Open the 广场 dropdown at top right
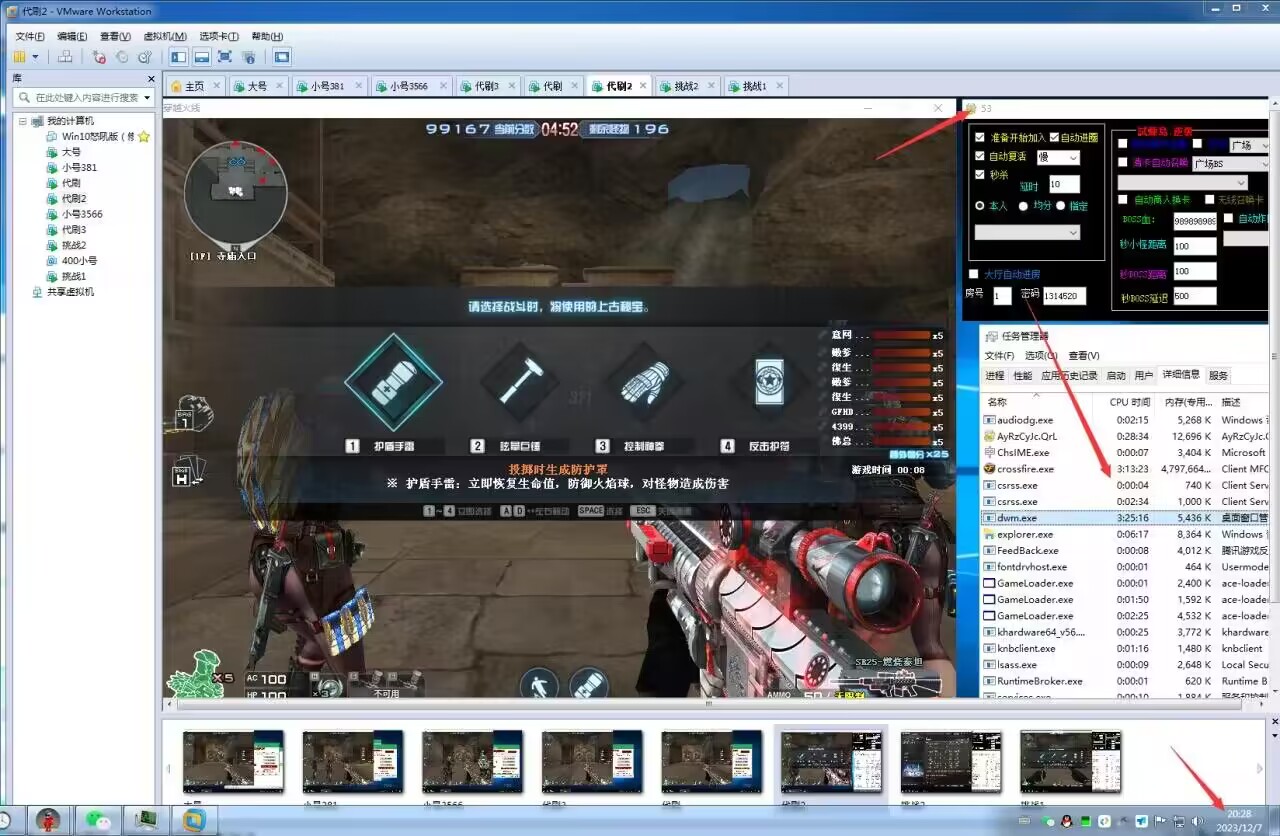Viewport: 1280px width, 836px height. [x=1248, y=145]
